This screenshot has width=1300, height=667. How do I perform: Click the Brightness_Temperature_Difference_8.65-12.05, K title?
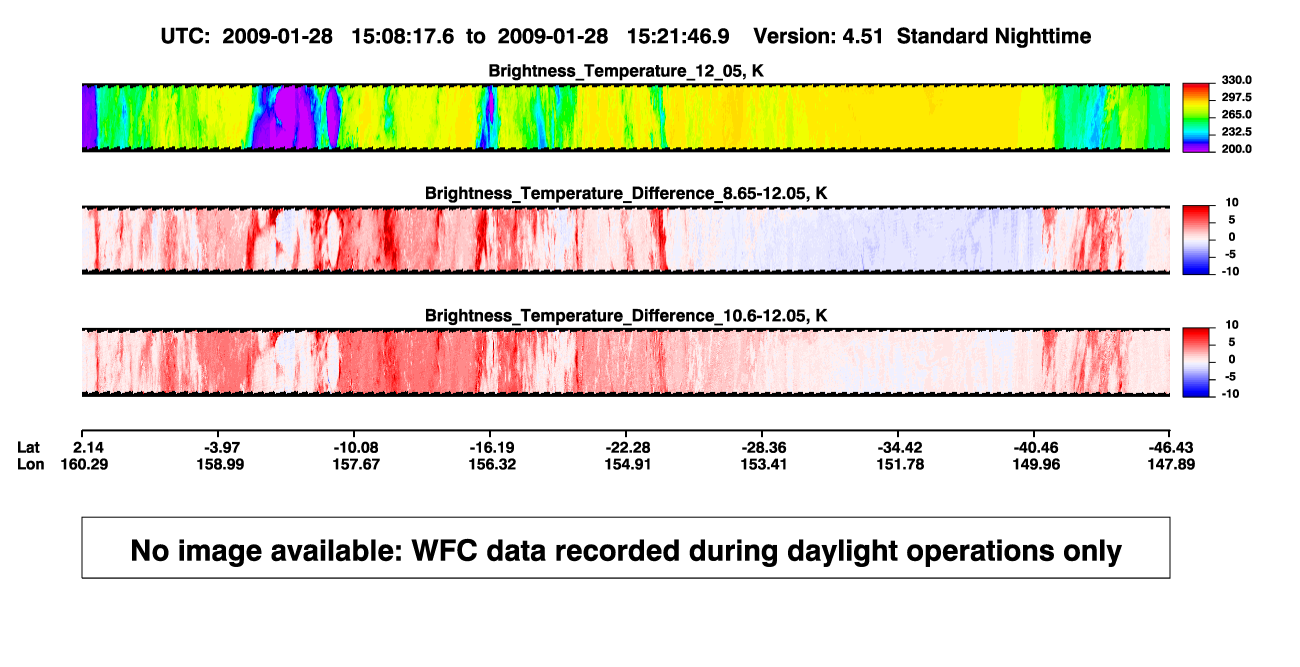(625, 192)
